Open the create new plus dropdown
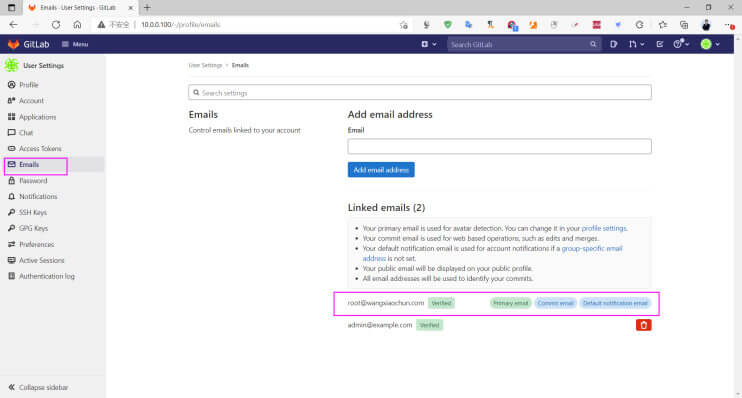Screen dimensions: 742x398 coord(429,44)
